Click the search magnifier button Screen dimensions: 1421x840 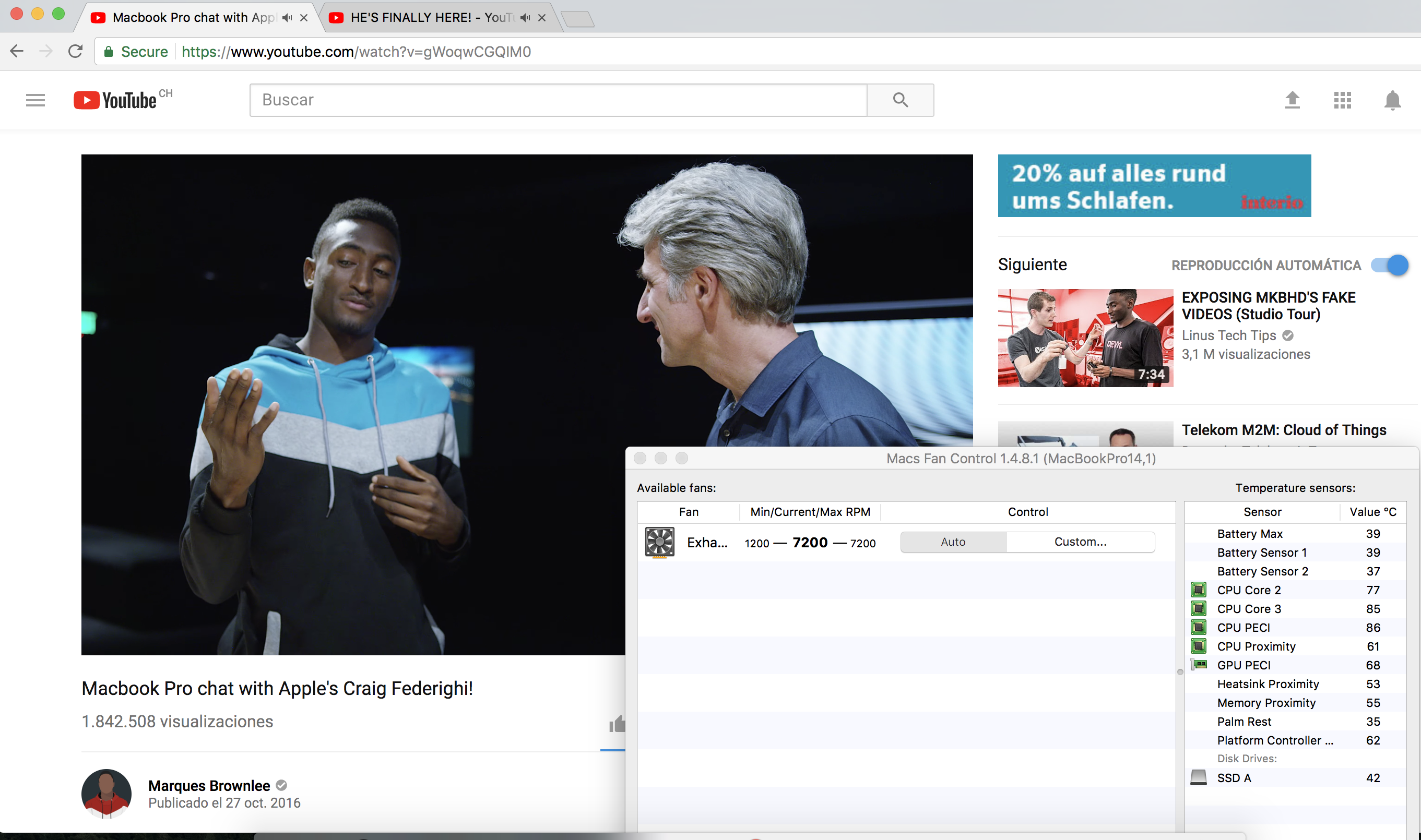click(x=900, y=100)
